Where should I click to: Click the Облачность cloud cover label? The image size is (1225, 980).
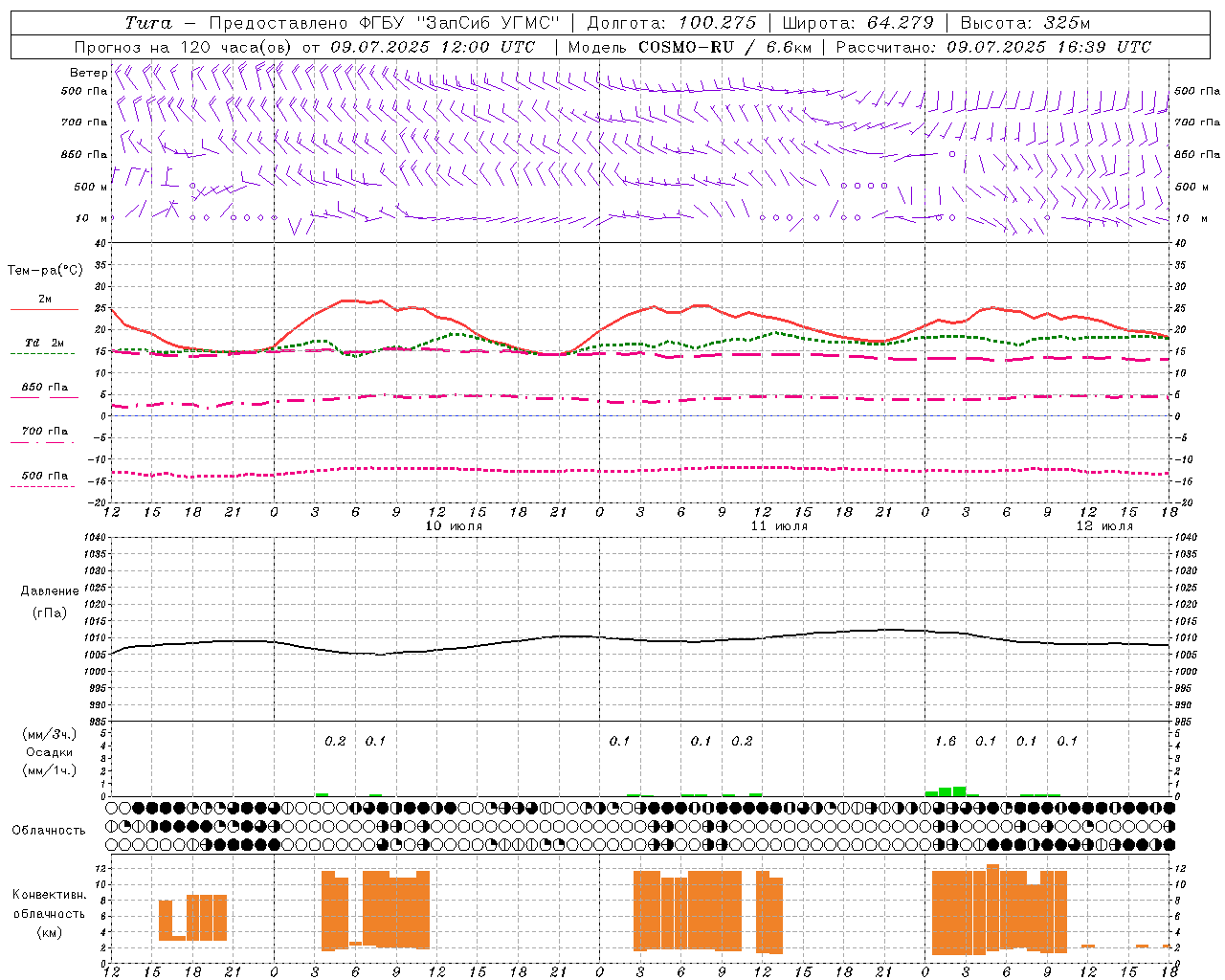[x=48, y=831]
